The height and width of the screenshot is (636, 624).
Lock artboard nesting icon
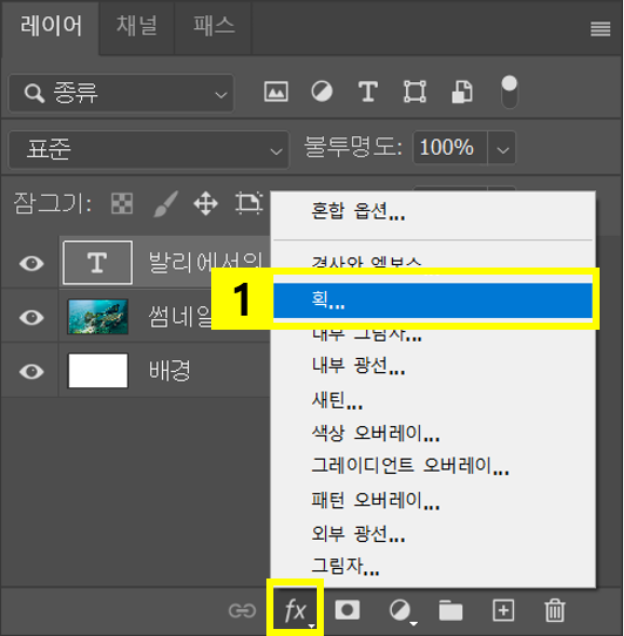point(248,202)
